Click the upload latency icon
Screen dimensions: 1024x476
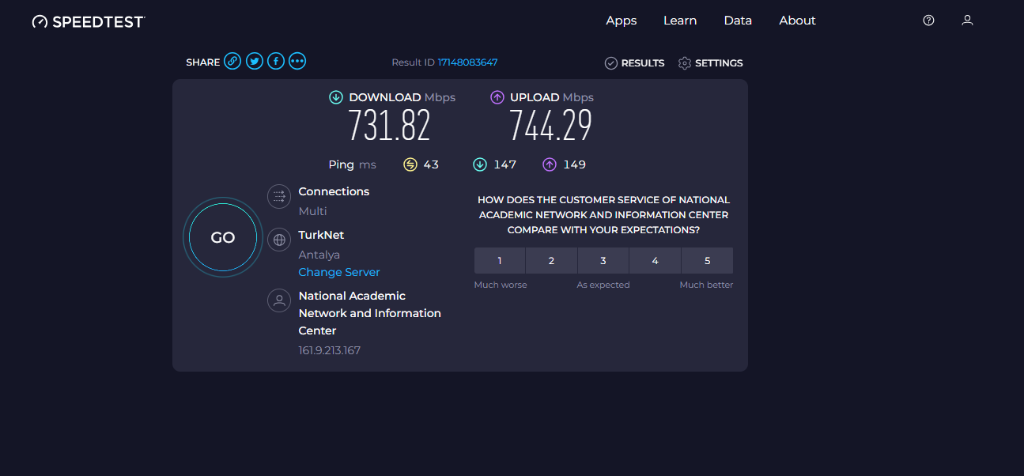click(x=549, y=165)
